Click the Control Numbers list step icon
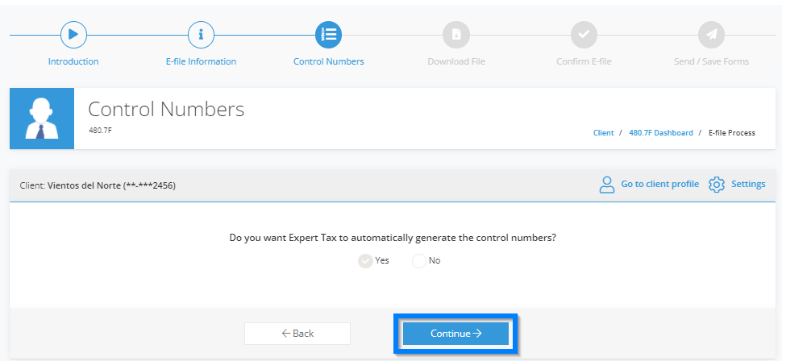The width and height of the screenshot is (785, 364). pyautogui.click(x=328, y=35)
